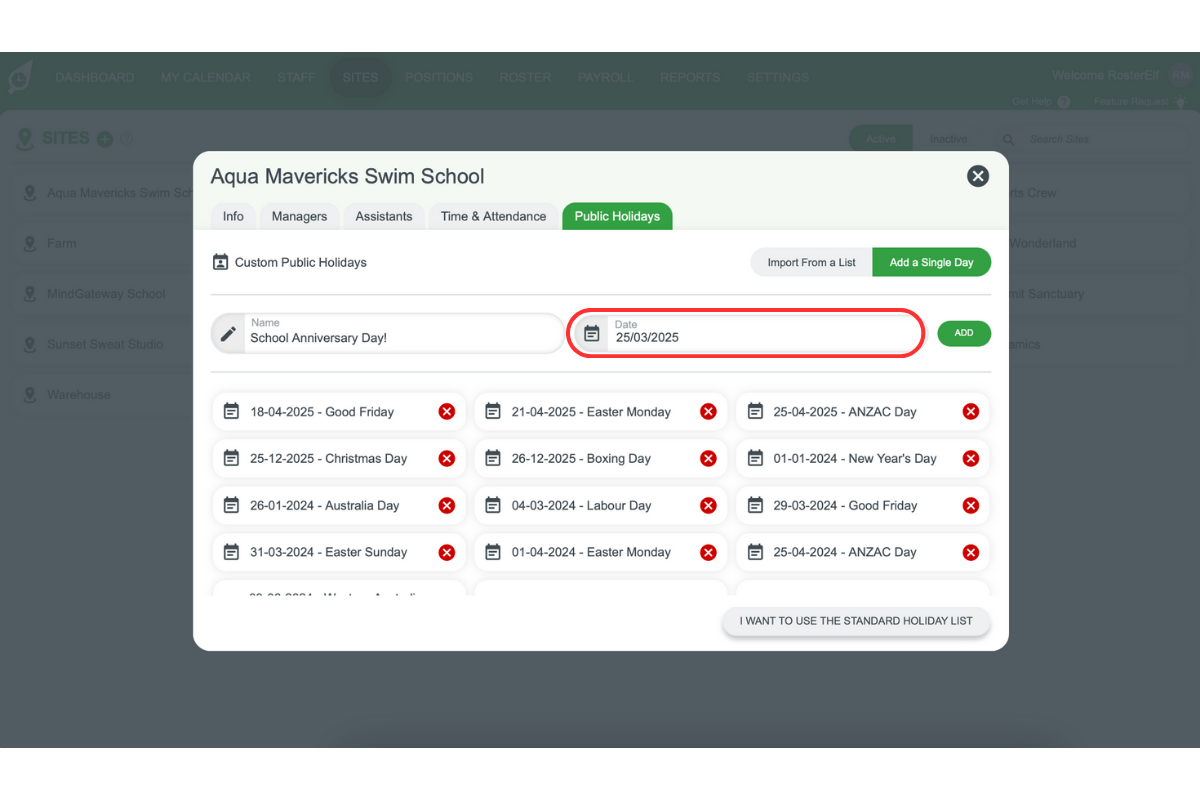Click the holiday Name text field
Viewport: 1200px width, 800px height.
pos(400,337)
